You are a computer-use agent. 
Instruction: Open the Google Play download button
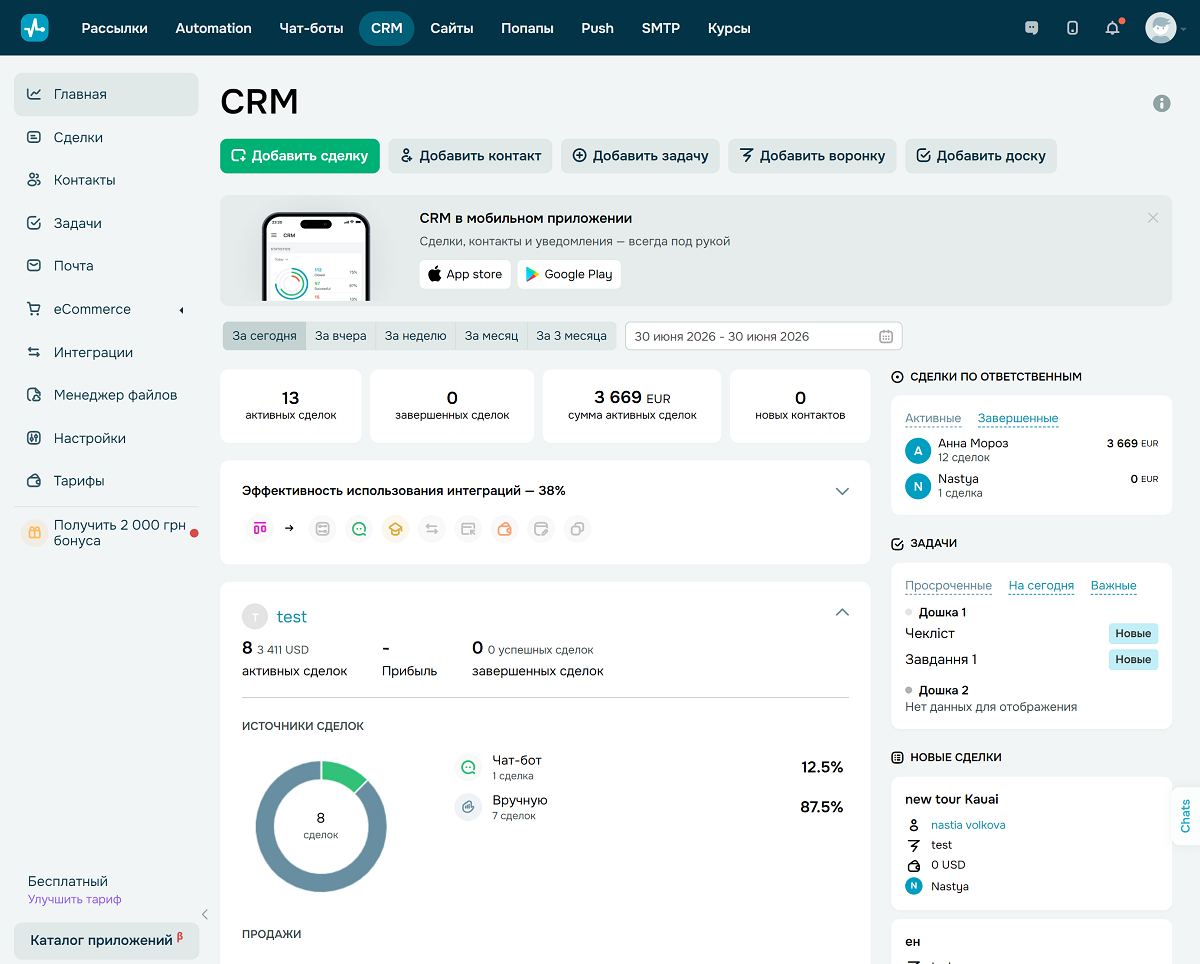click(x=569, y=274)
